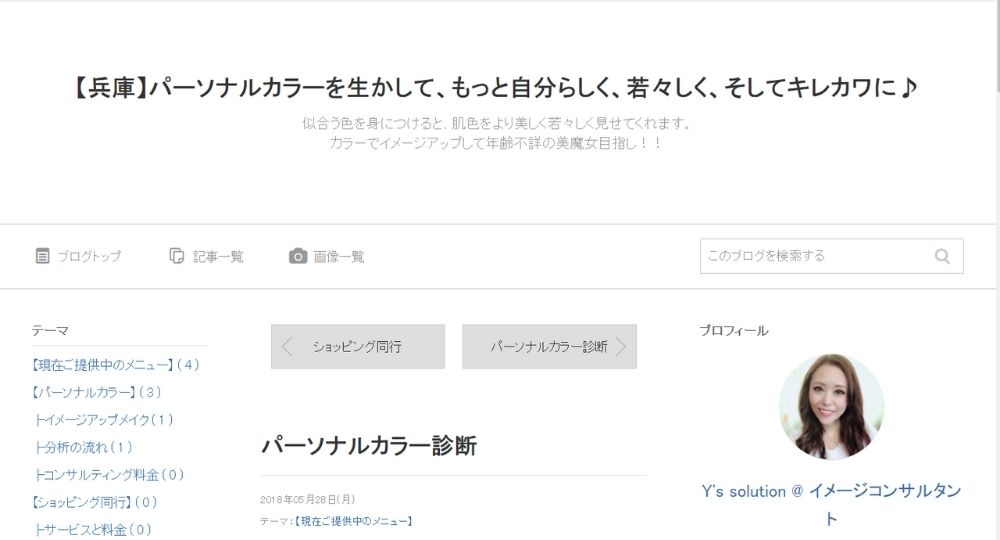This screenshot has width=1000, height=540.
Task: Click the article list pages icon
Action: click(x=177, y=256)
